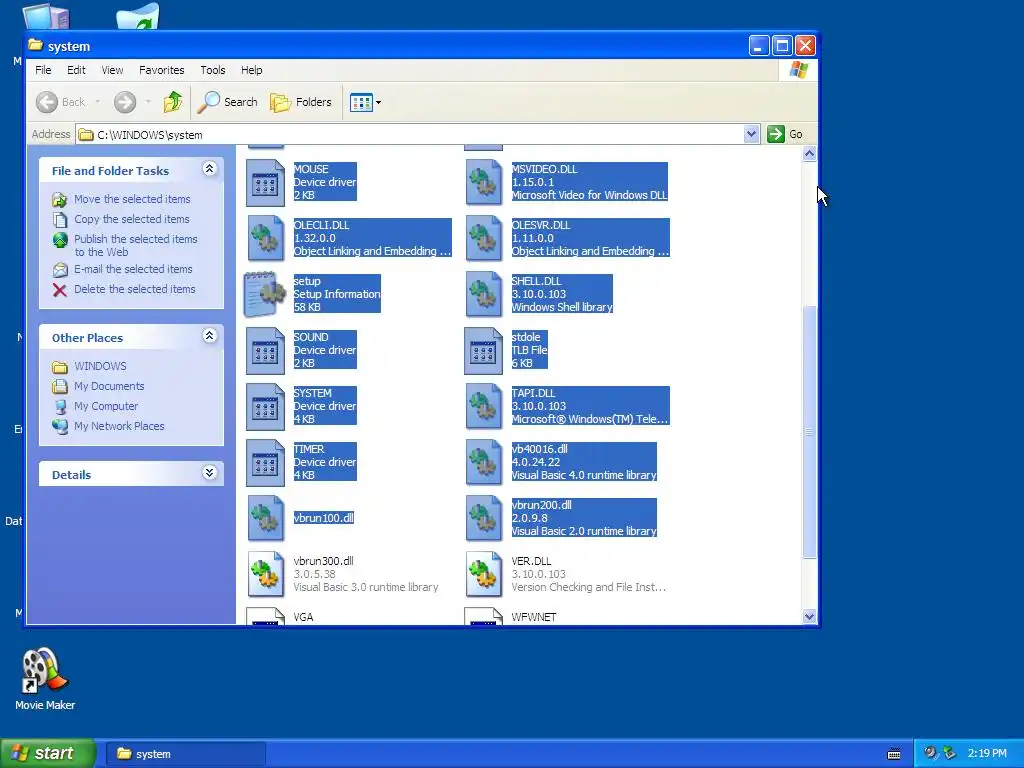The image size is (1024, 768).
Task: Click the on-screen keyboard tray icon
Action: pyautogui.click(x=894, y=754)
